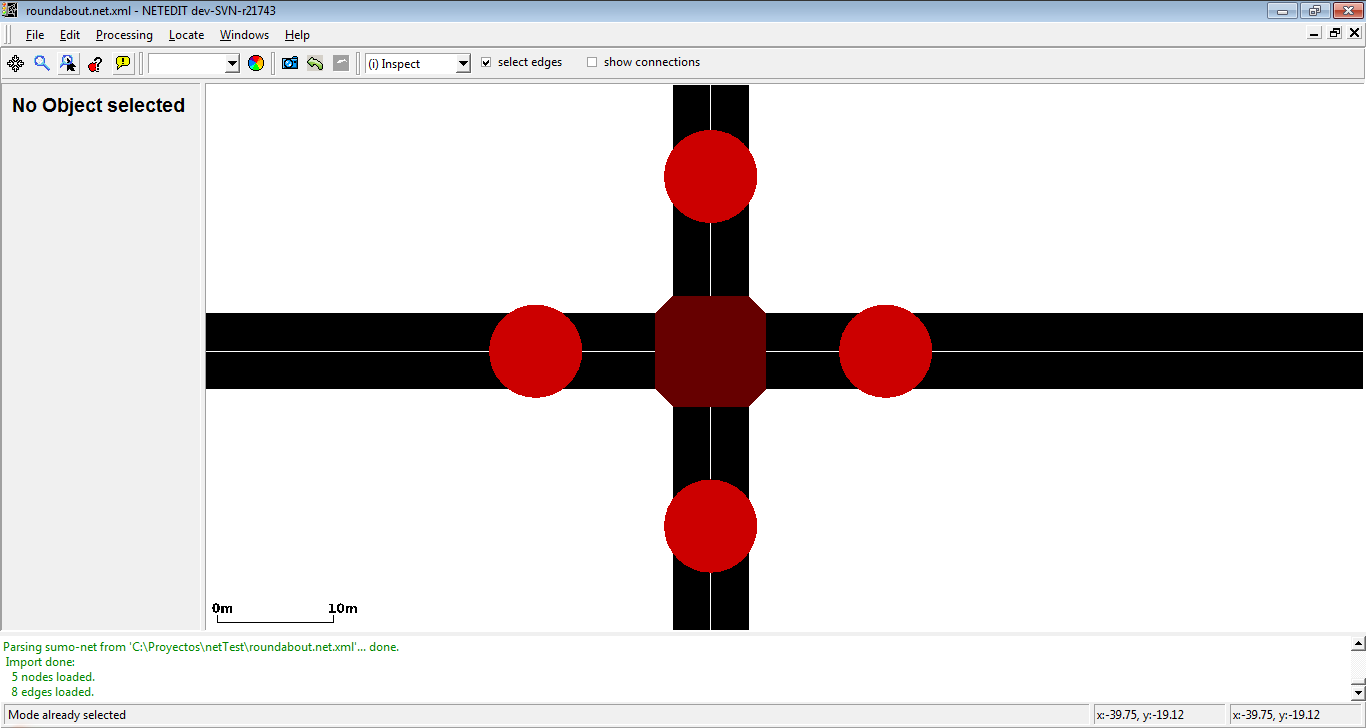
Task: Open the Processing menu
Action: [x=124, y=35]
